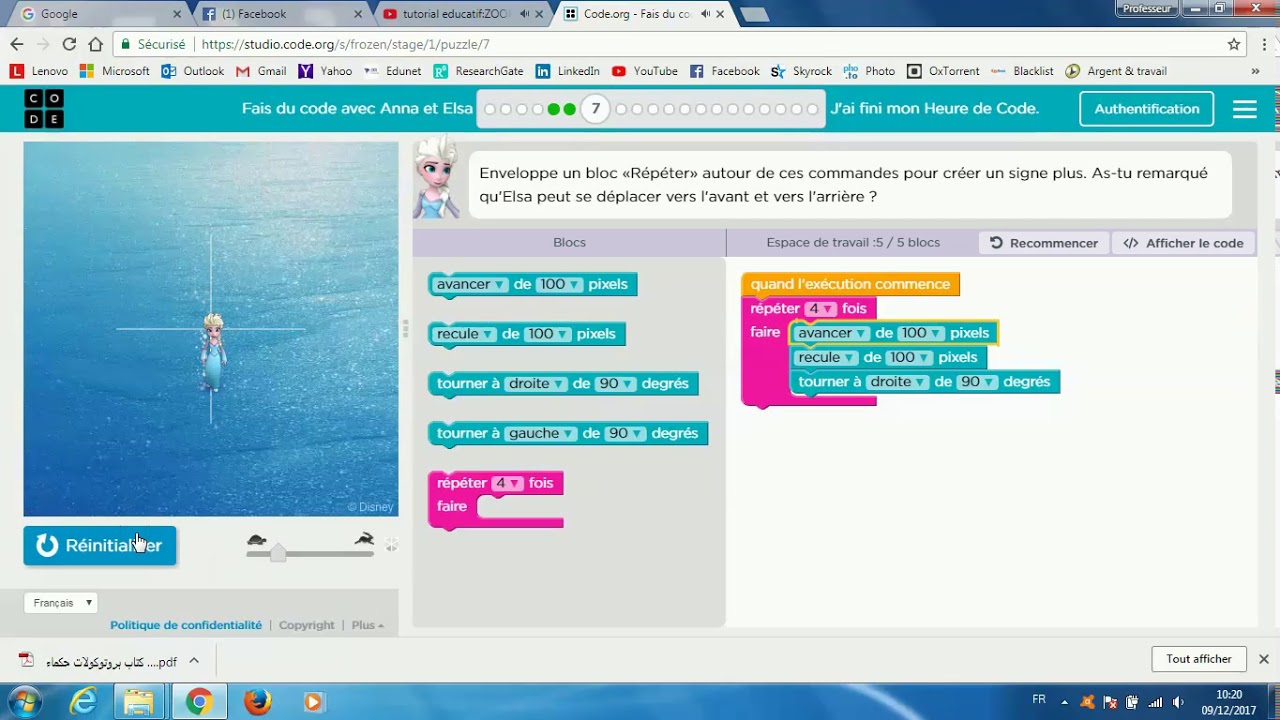This screenshot has height=720, width=1280.
Task: Open gauche direction dropdown in toolbox
Action: pos(541,434)
